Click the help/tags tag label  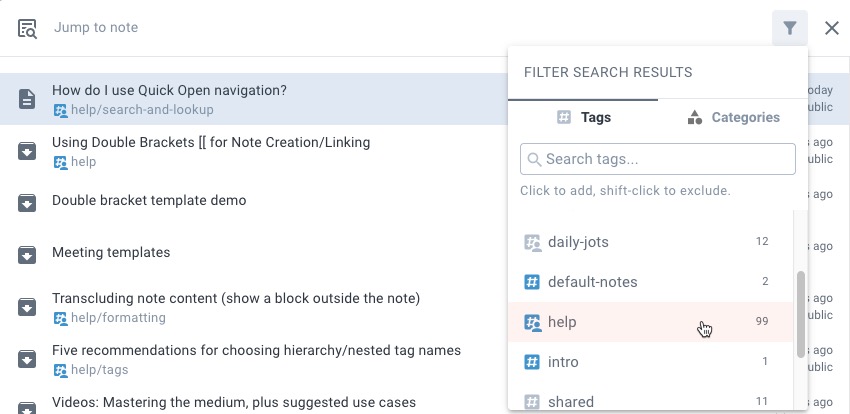click(100, 370)
